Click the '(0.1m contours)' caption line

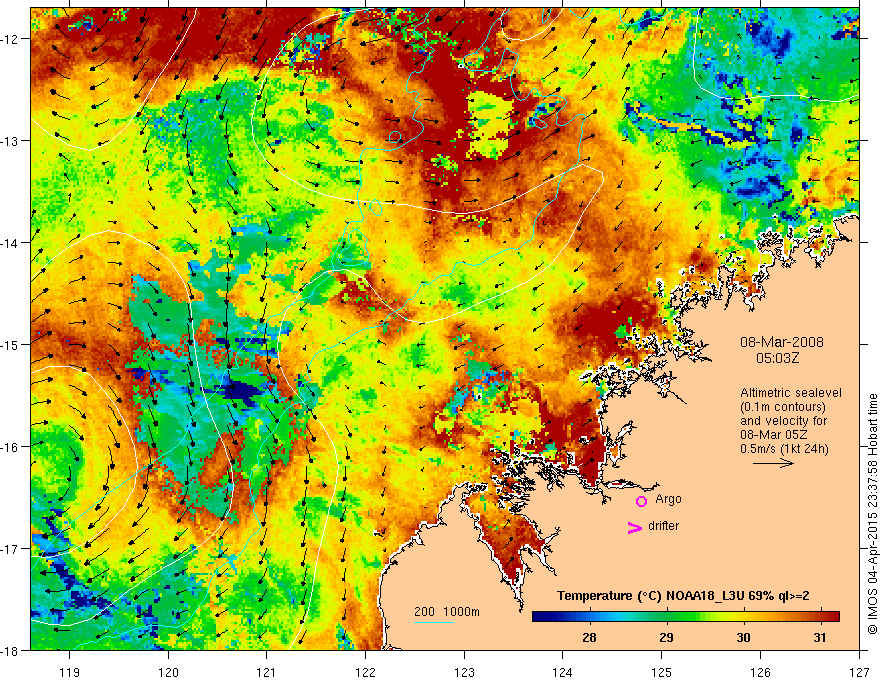[783, 407]
